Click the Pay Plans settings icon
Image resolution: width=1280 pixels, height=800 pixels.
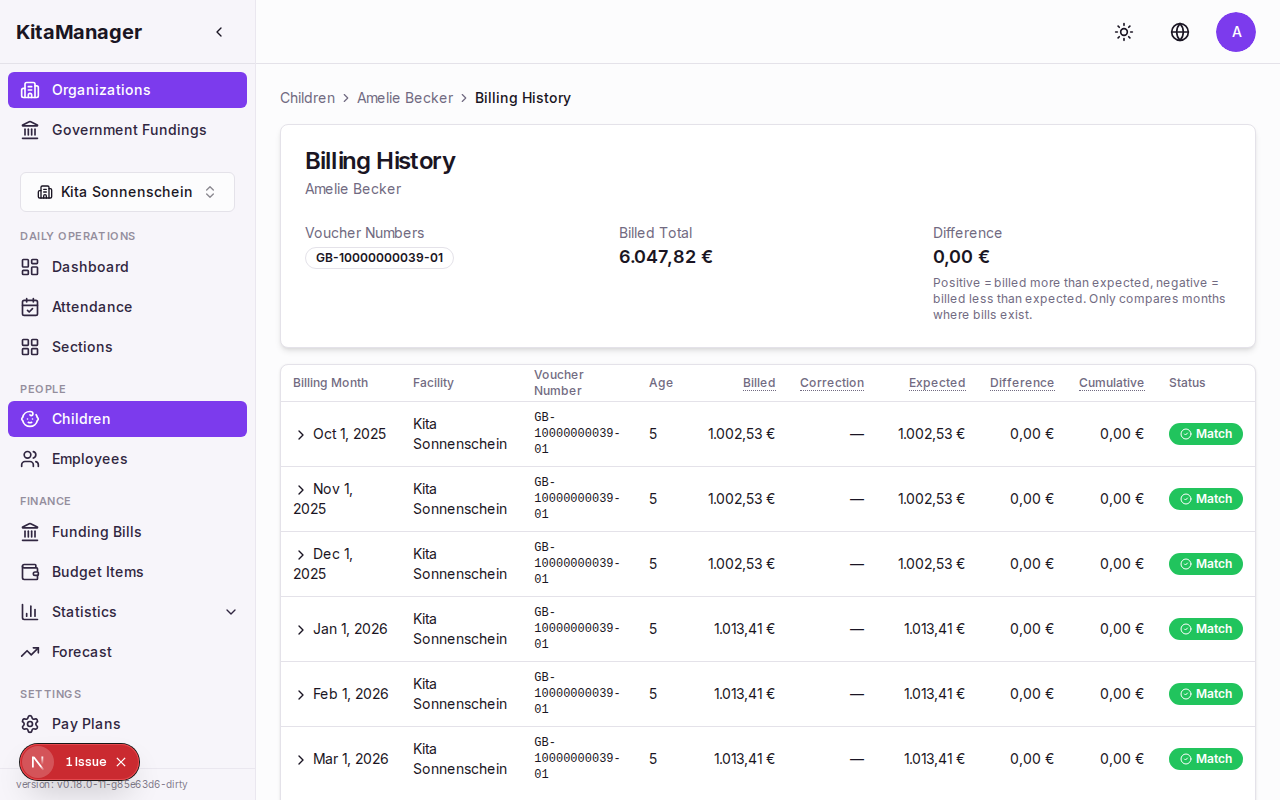coord(31,723)
